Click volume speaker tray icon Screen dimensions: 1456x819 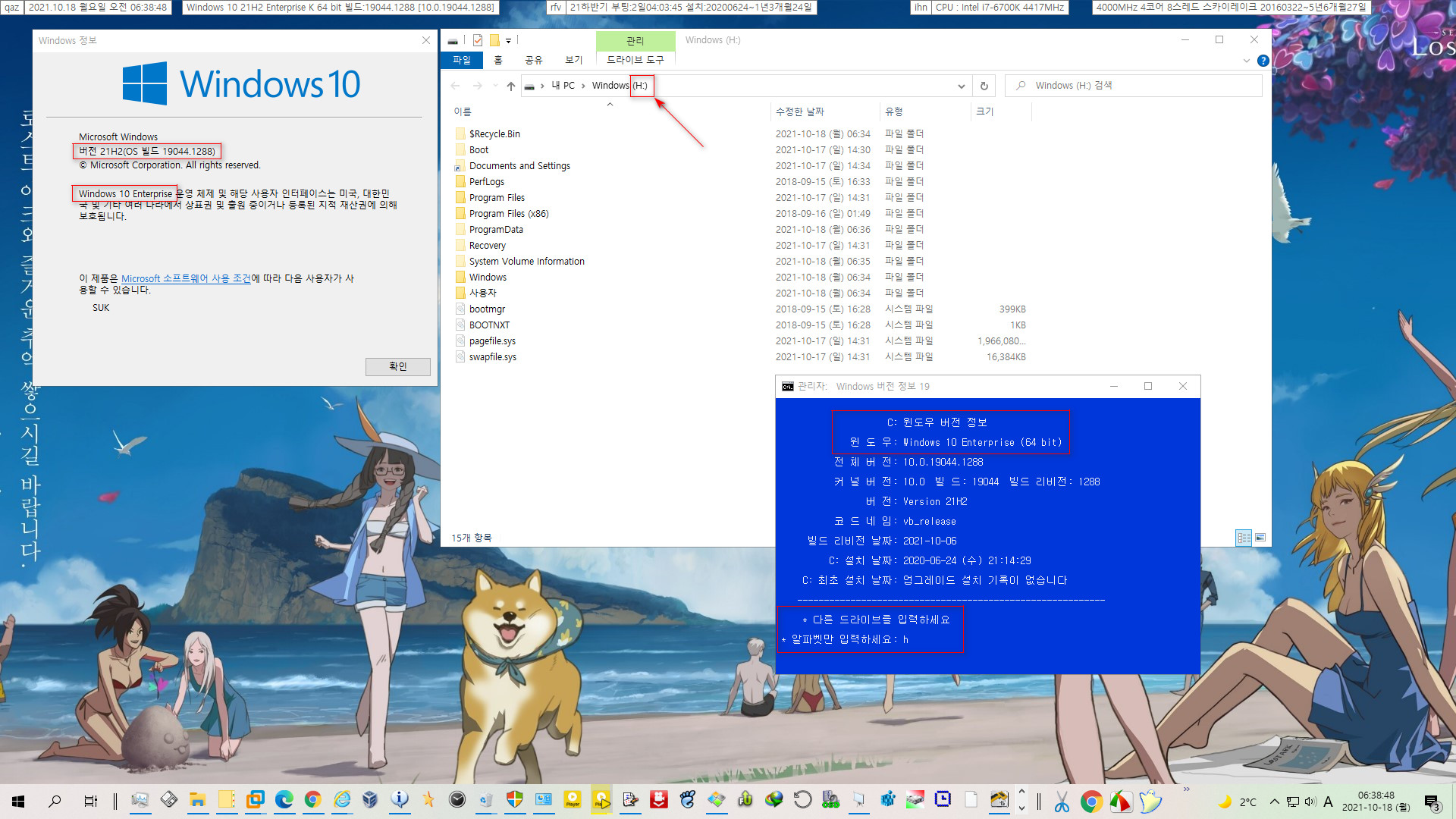(x=1310, y=802)
